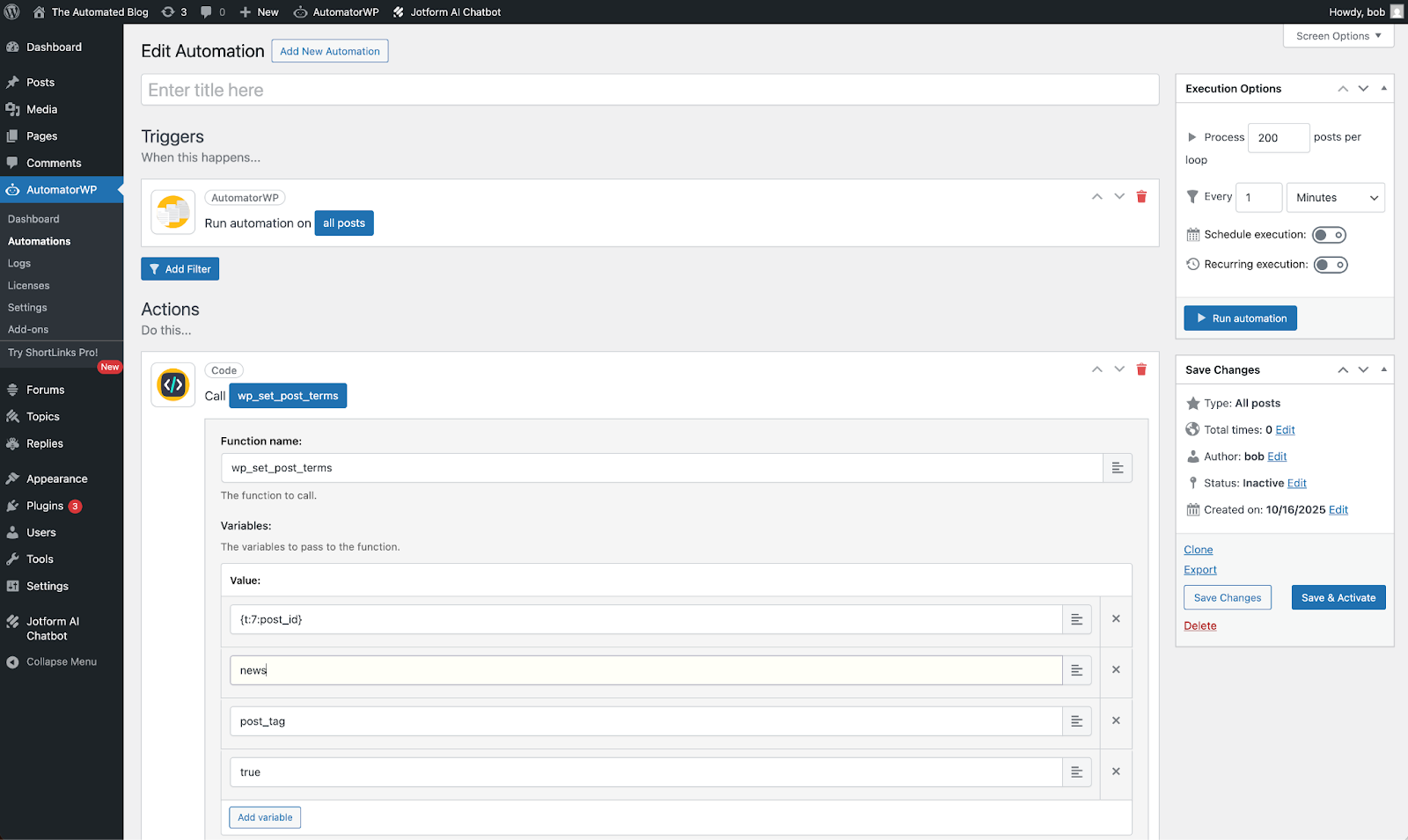Open the Minutes time unit dropdown
The image size is (1408, 840).
coord(1335,197)
